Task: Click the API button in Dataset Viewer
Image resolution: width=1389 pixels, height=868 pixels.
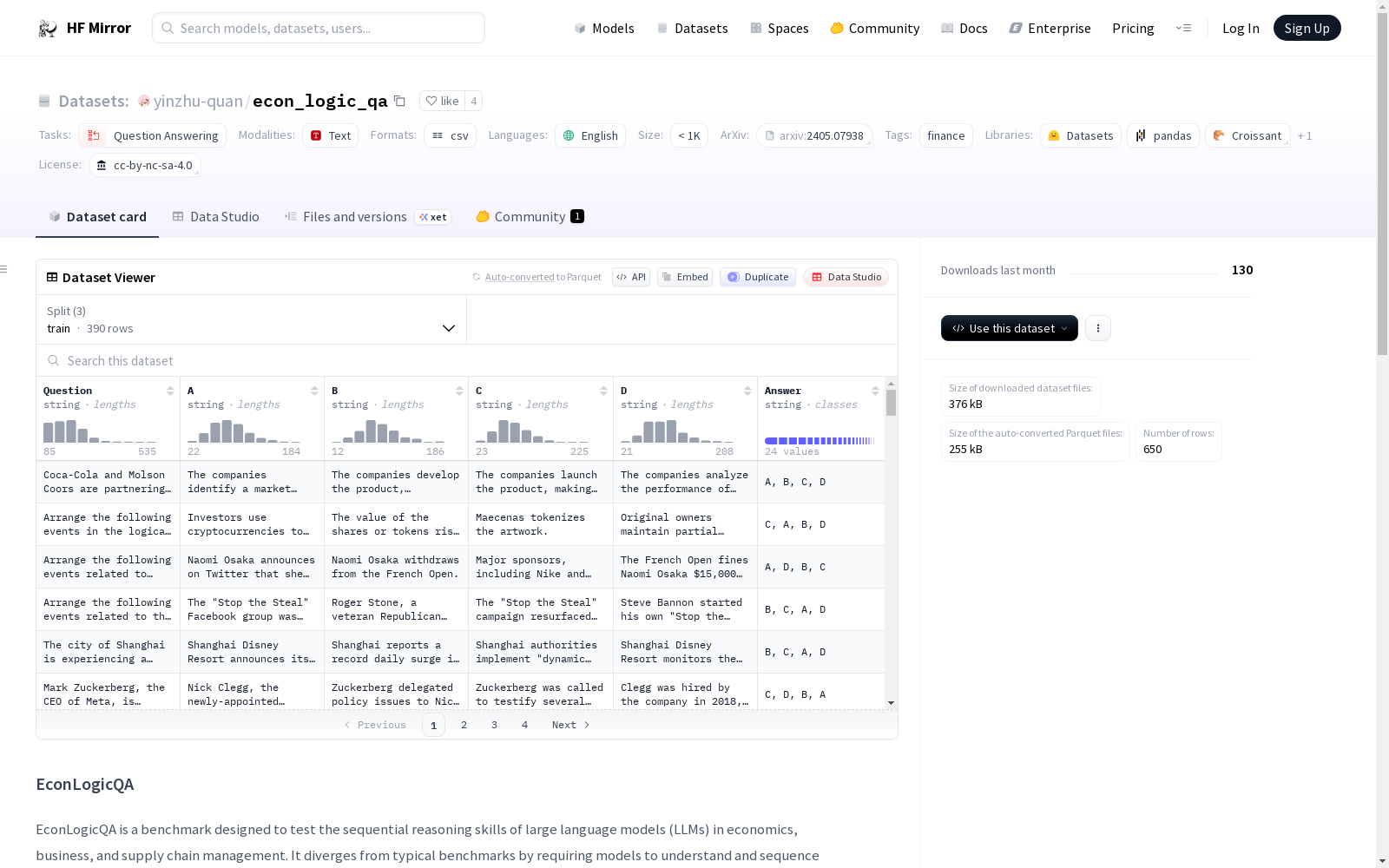Action: tap(631, 277)
